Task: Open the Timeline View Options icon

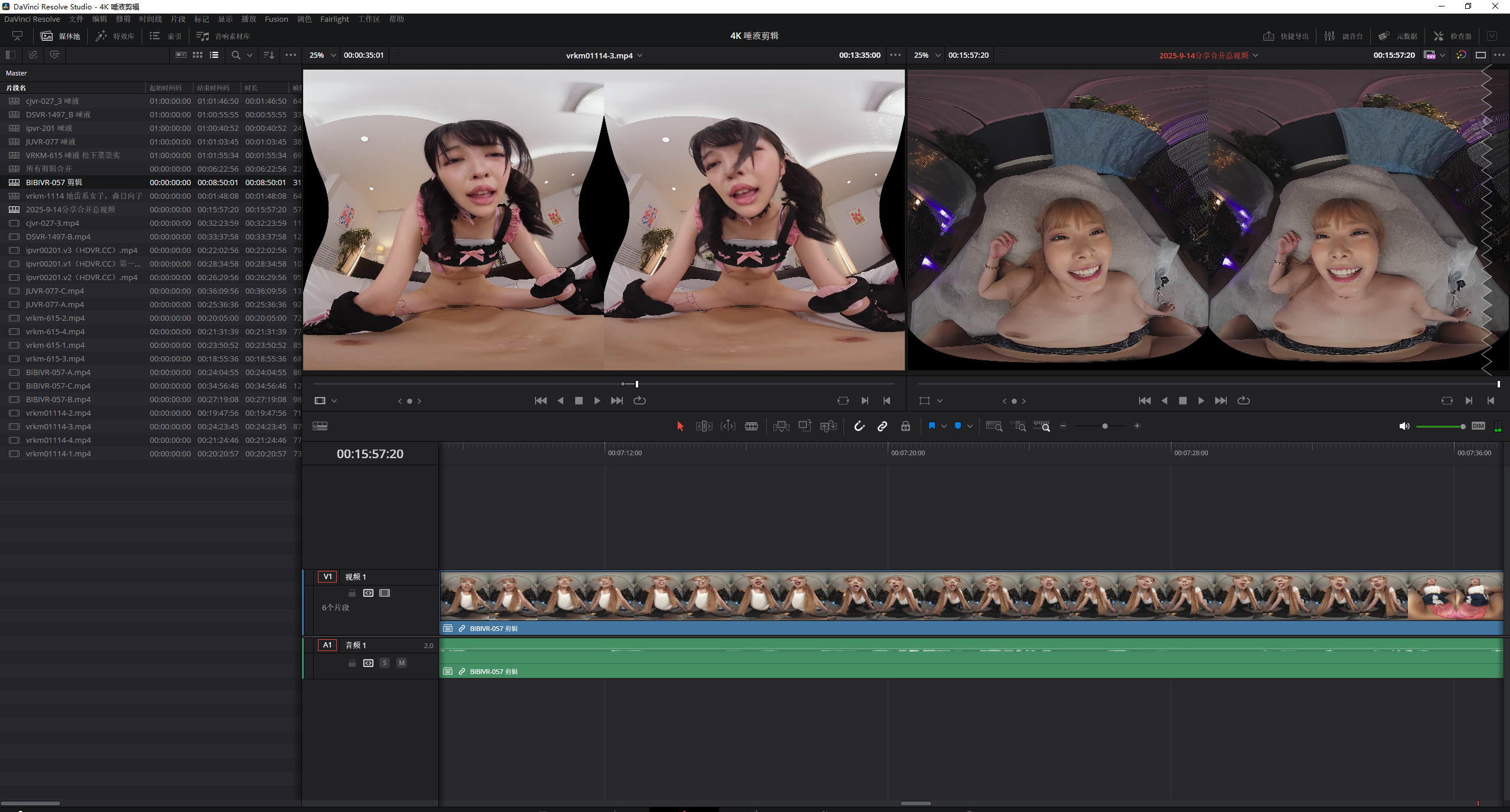Action: [x=320, y=426]
